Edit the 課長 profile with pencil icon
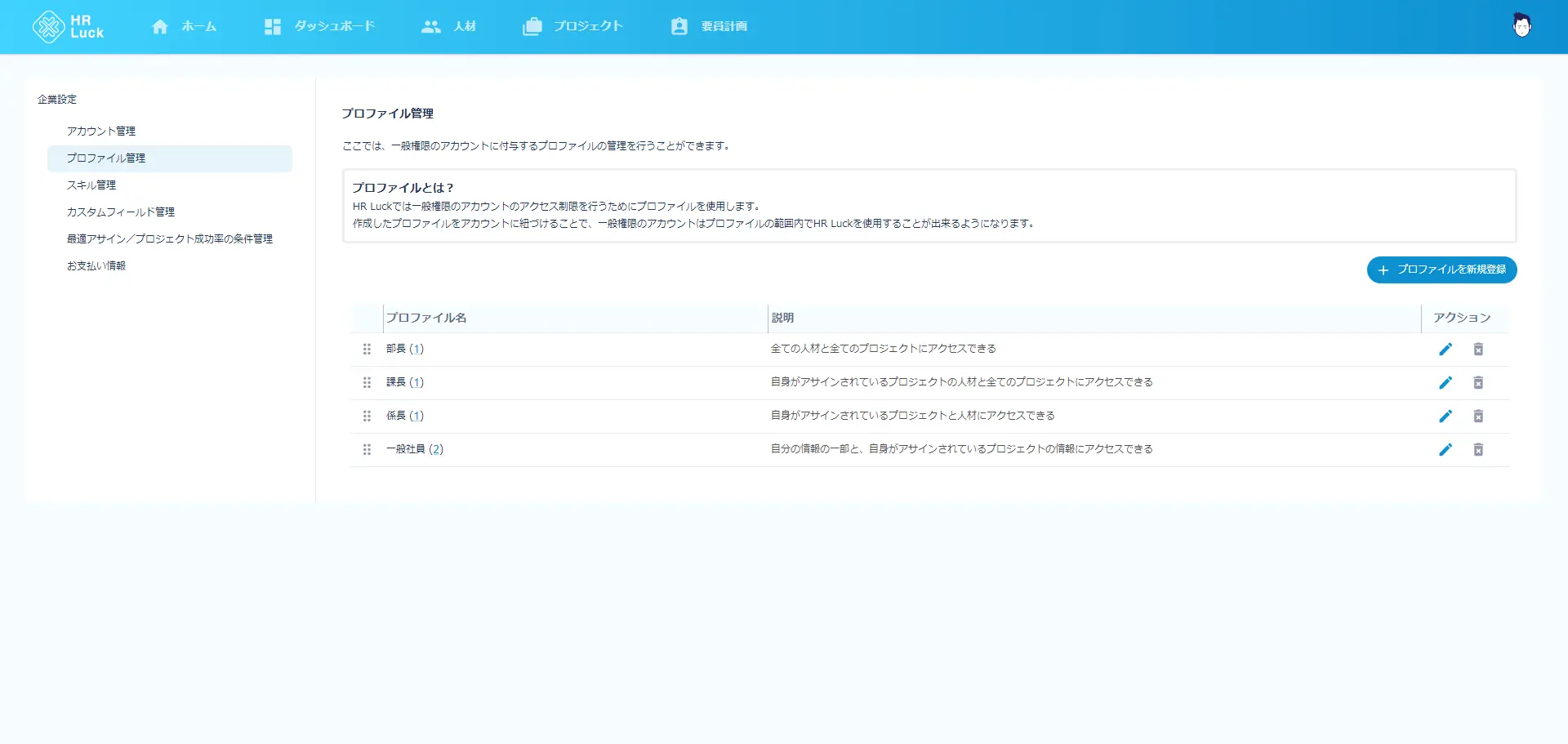The height and width of the screenshot is (744, 1568). 1445,383
